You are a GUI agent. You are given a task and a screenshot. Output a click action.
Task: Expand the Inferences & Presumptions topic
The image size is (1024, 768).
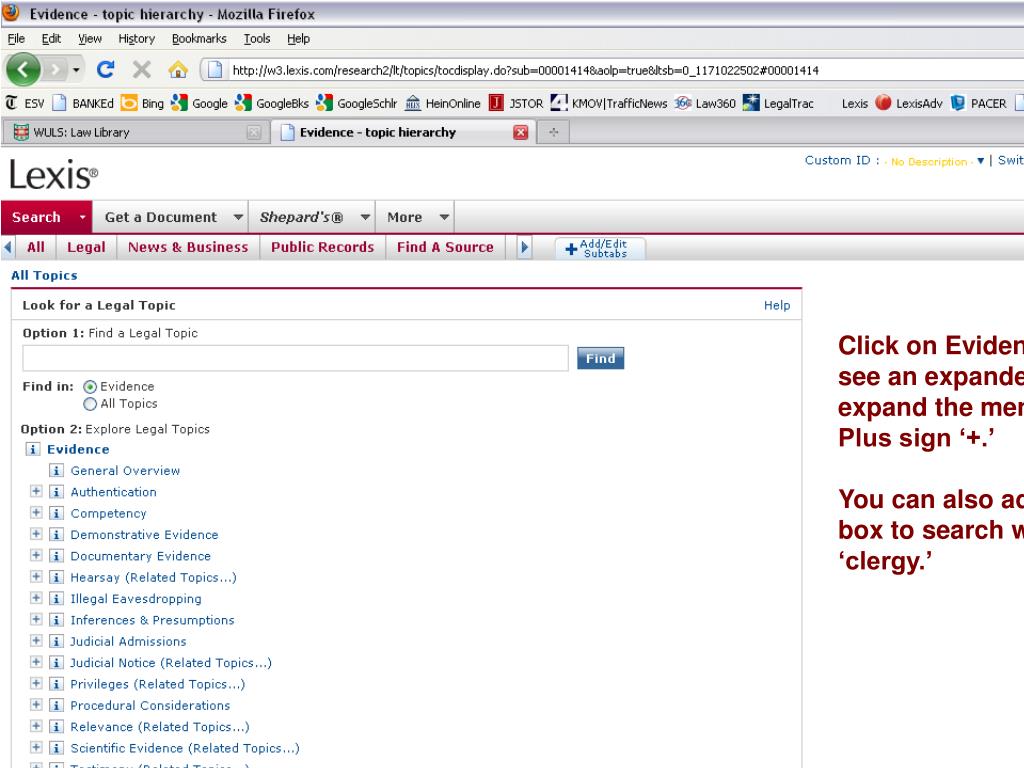point(36,619)
